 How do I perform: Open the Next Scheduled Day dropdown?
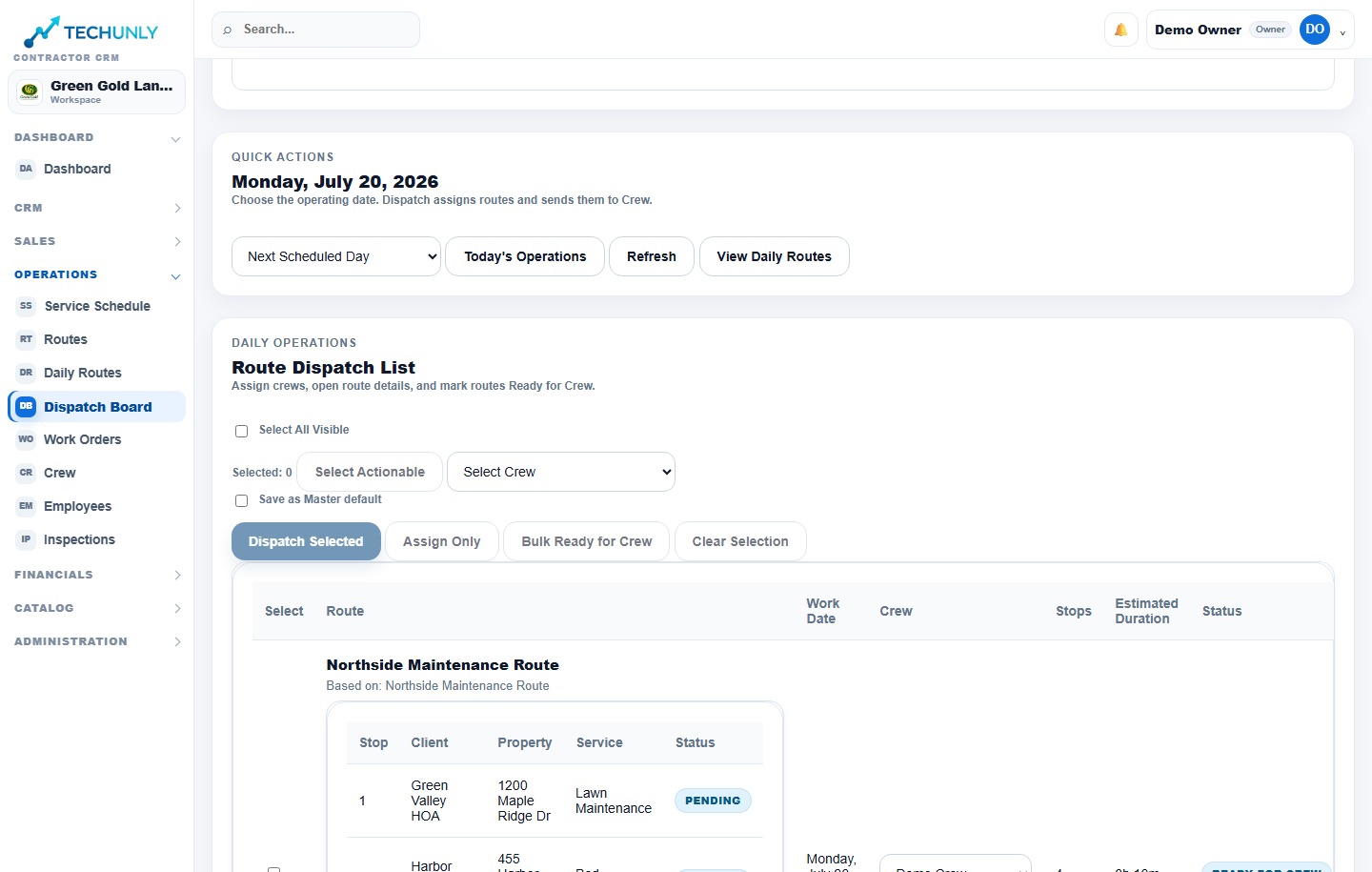(x=336, y=256)
